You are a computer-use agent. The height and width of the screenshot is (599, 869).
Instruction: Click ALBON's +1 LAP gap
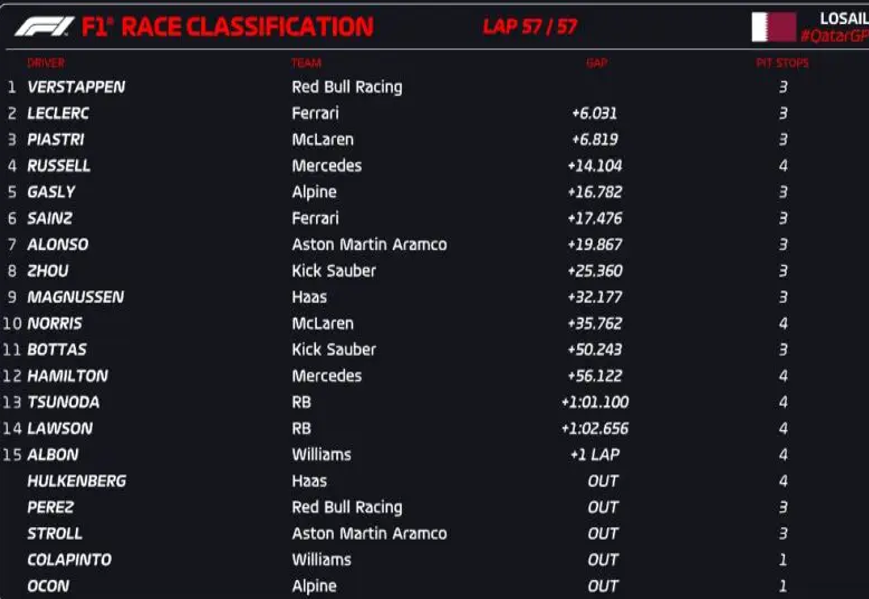point(595,455)
